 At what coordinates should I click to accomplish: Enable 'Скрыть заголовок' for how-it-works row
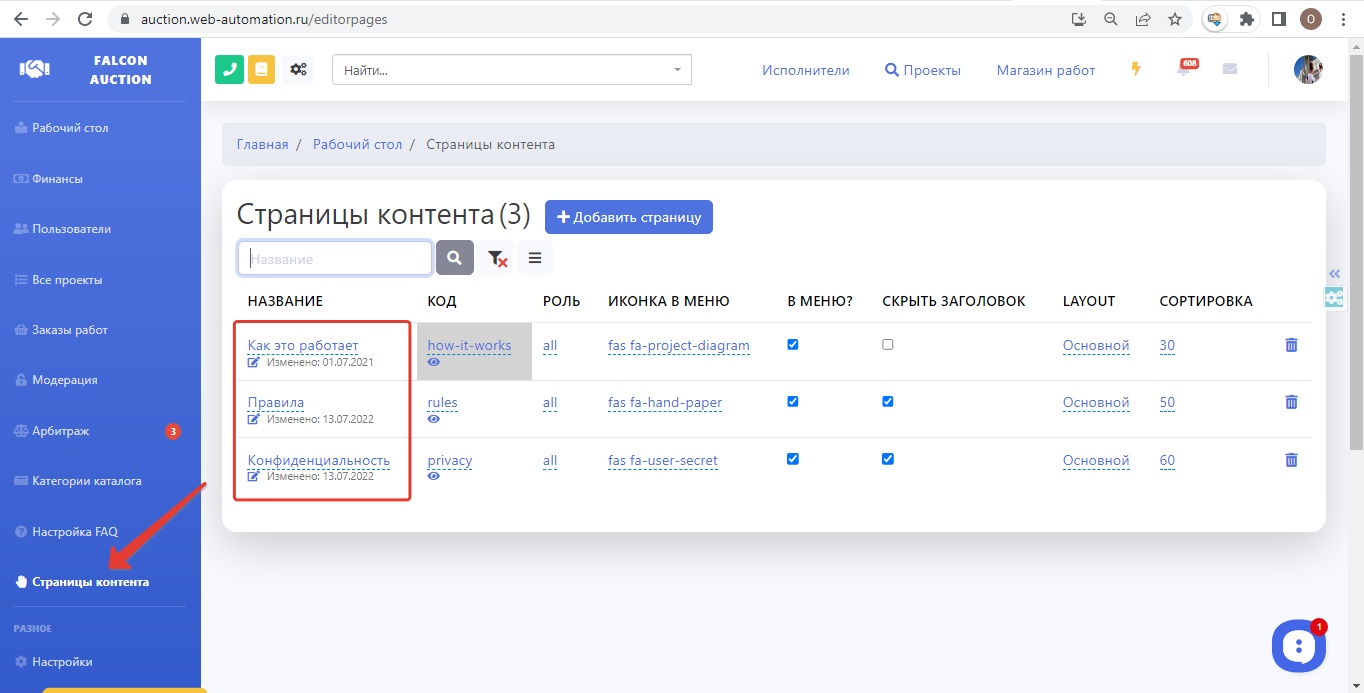pyautogui.click(x=888, y=344)
